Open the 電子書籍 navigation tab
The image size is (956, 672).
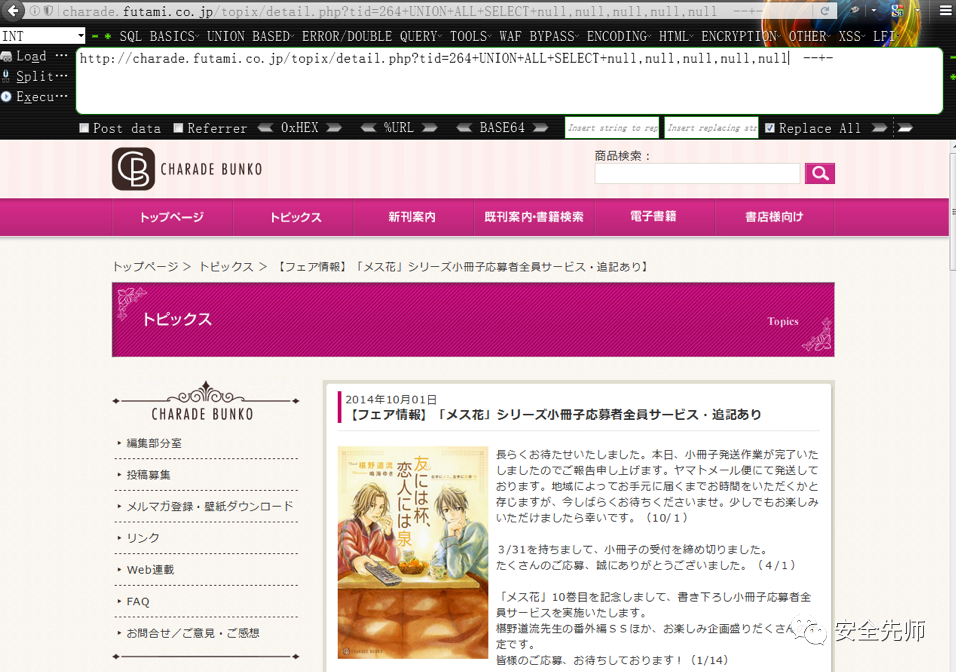[654, 217]
